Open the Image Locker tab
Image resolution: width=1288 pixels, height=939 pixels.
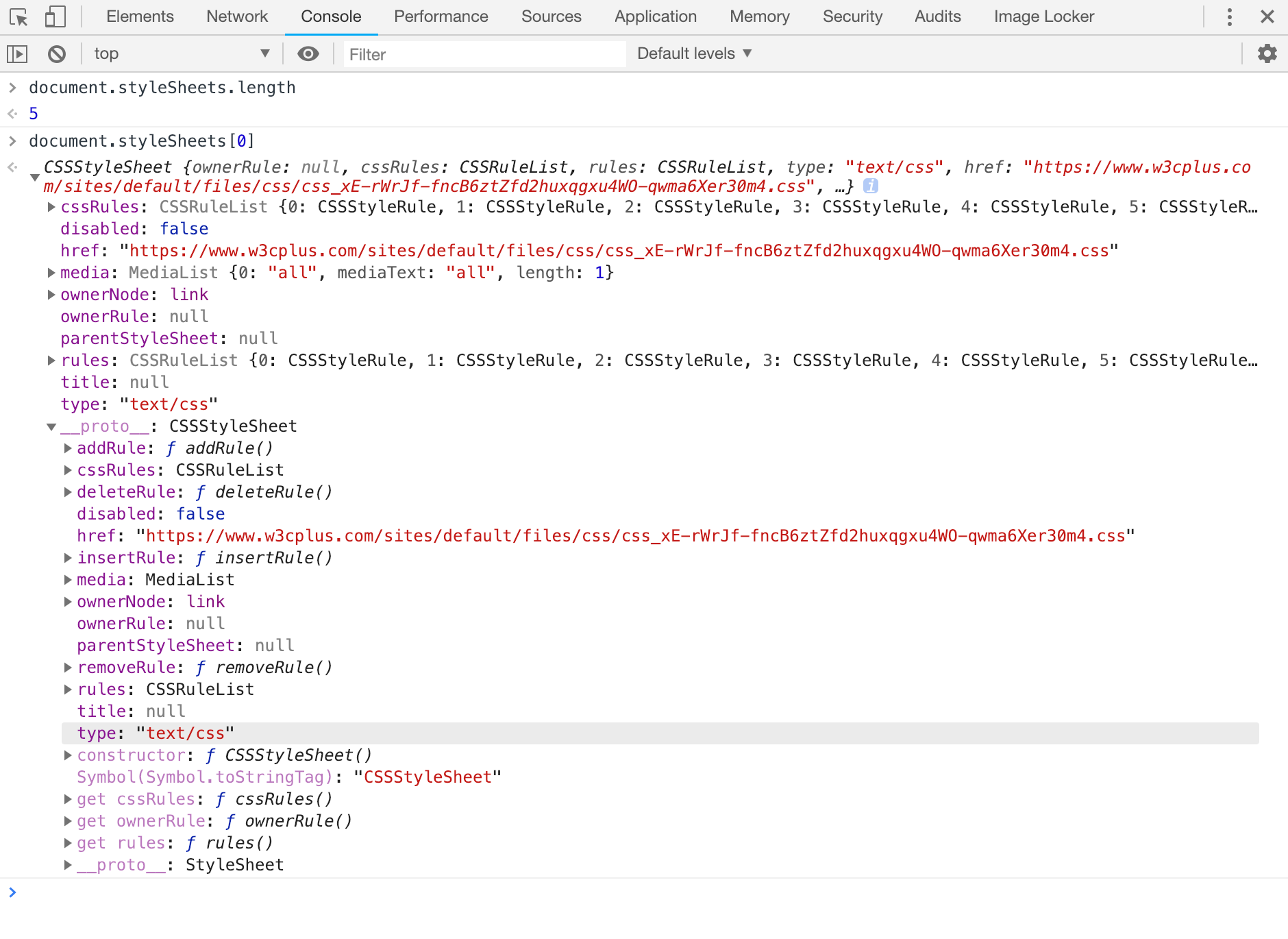point(1044,16)
